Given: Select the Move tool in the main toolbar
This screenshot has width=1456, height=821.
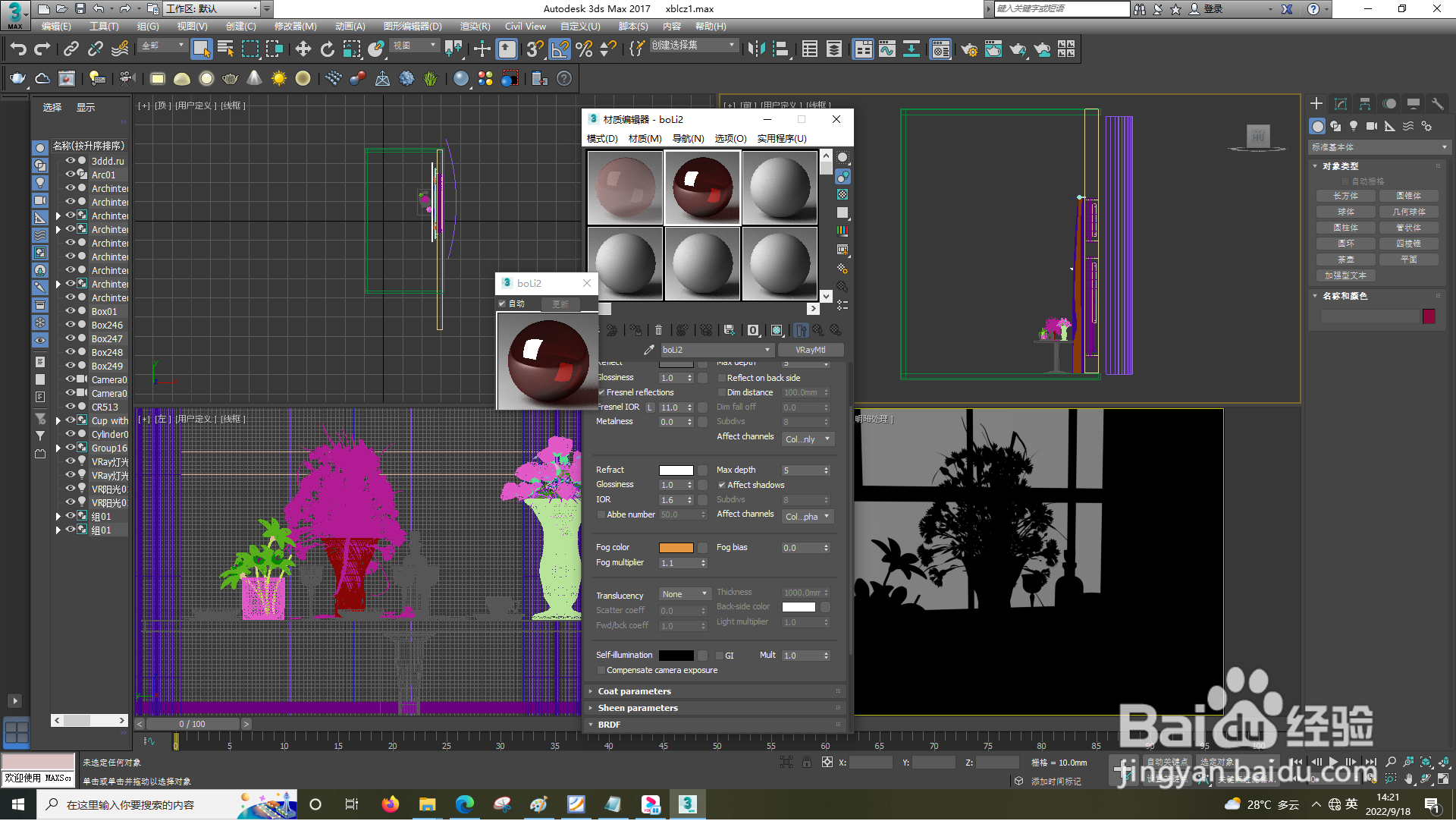Looking at the screenshot, I should click(x=303, y=50).
